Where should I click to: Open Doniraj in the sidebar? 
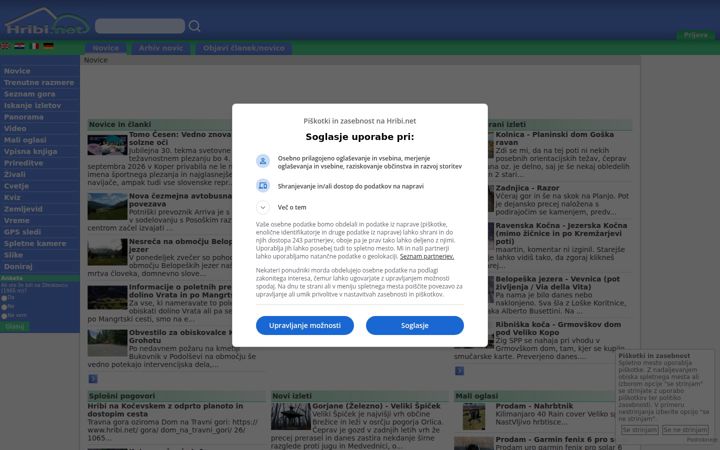pyautogui.click(x=18, y=266)
